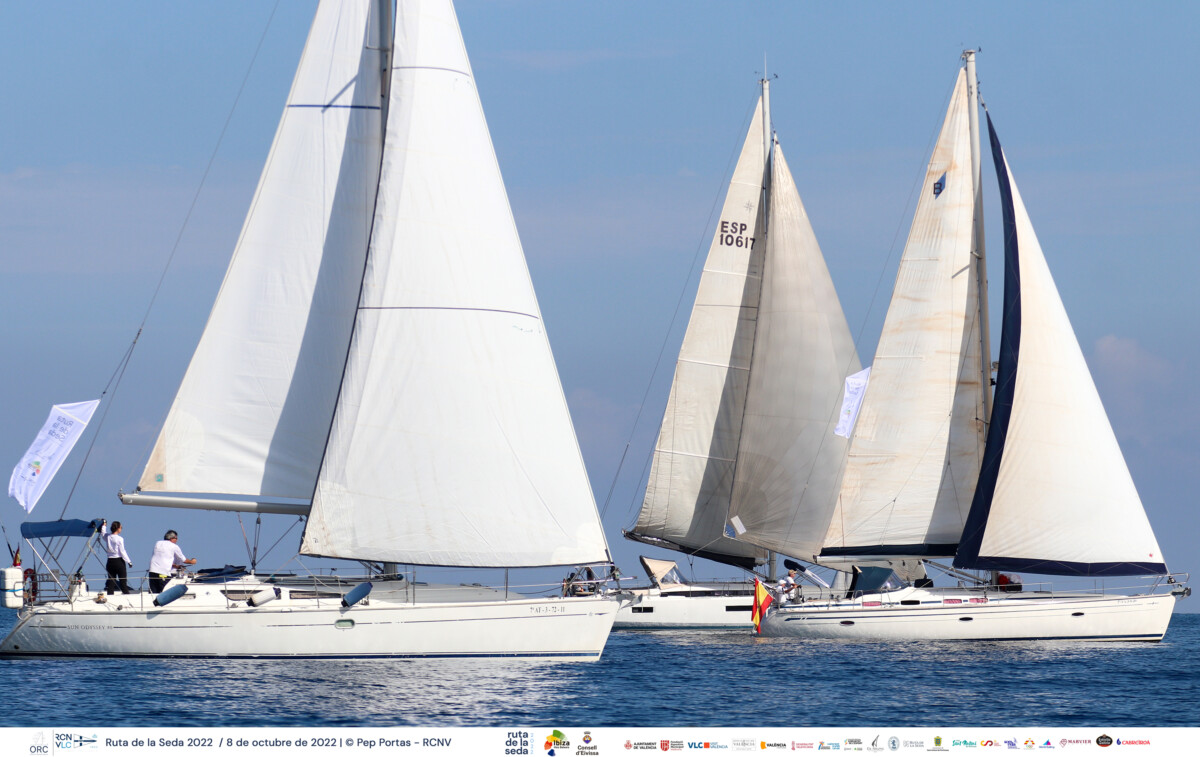Click the 'Ruta de la Seda 2022' caption text

159,742
